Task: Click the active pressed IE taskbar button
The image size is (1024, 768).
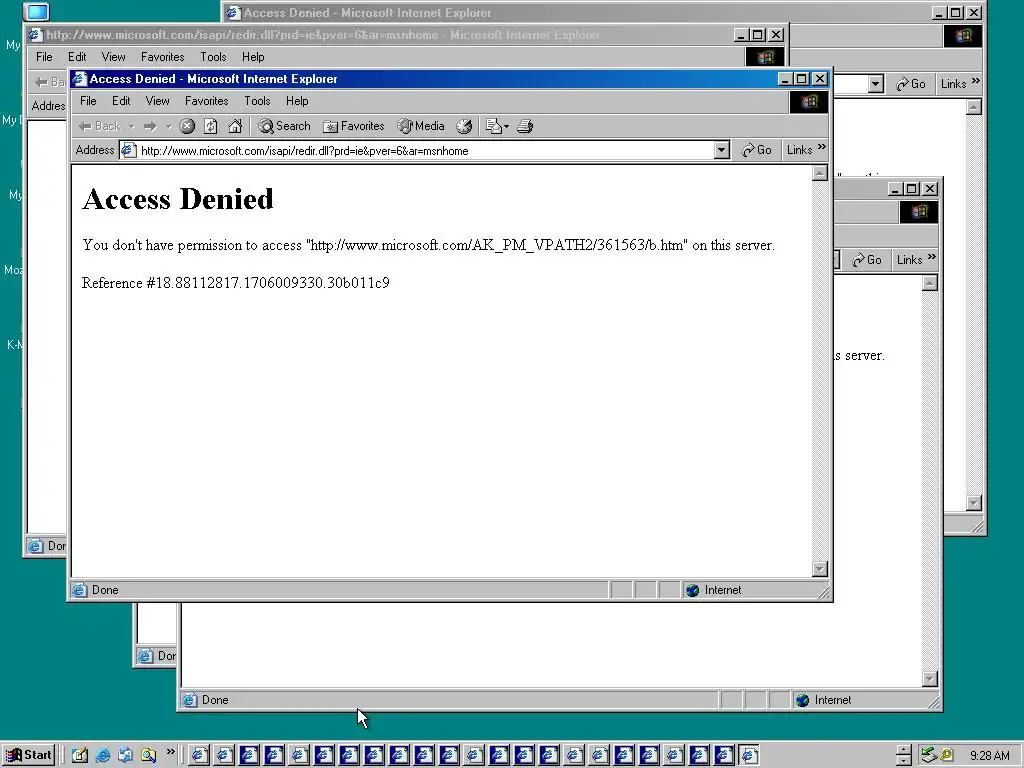Action: click(x=749, y=755)
